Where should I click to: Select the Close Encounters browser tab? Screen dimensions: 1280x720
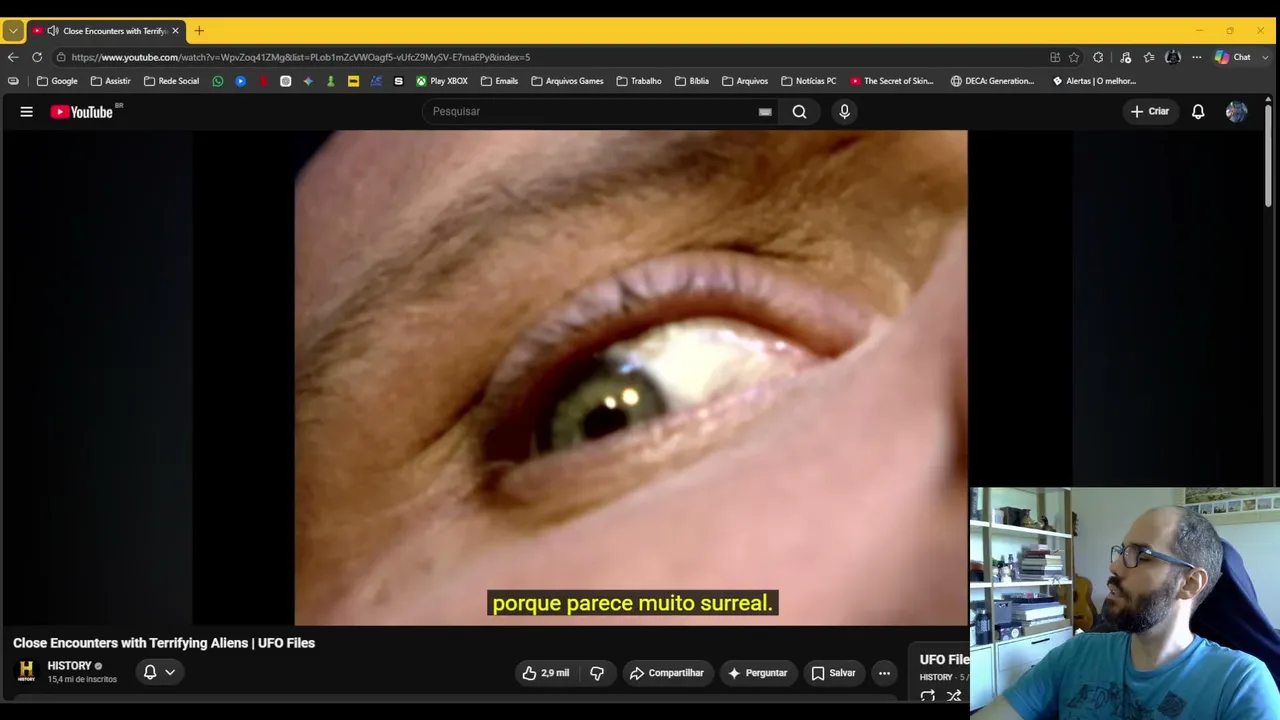click(x=106, y=31)
